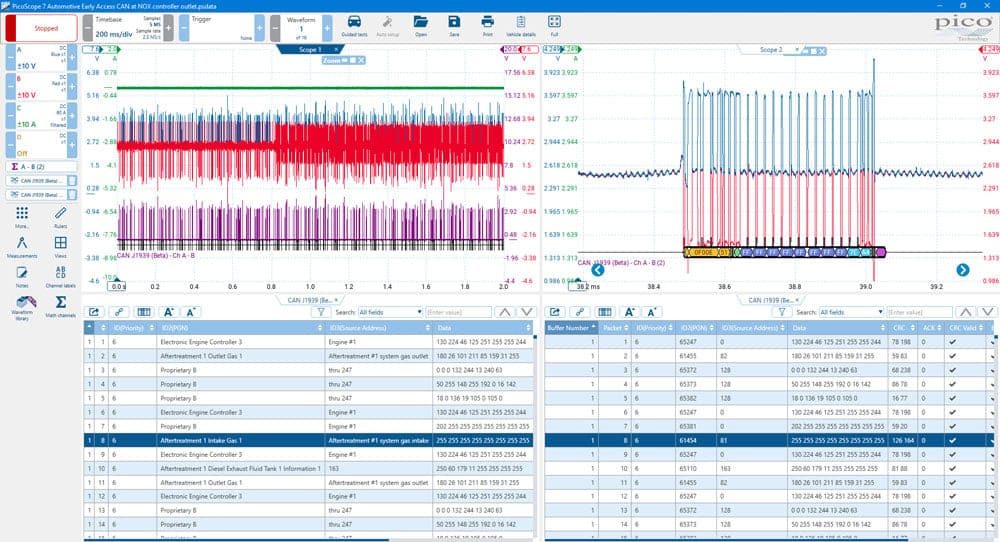Click the Print icon
This screenshot has width=1000, height=542.
click(x=487, y=26)
